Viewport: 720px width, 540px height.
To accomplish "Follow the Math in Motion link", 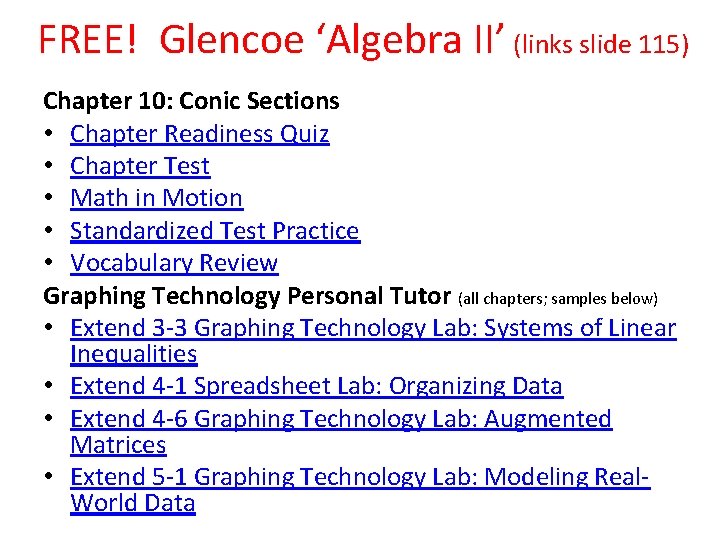I will click(157, 198).
